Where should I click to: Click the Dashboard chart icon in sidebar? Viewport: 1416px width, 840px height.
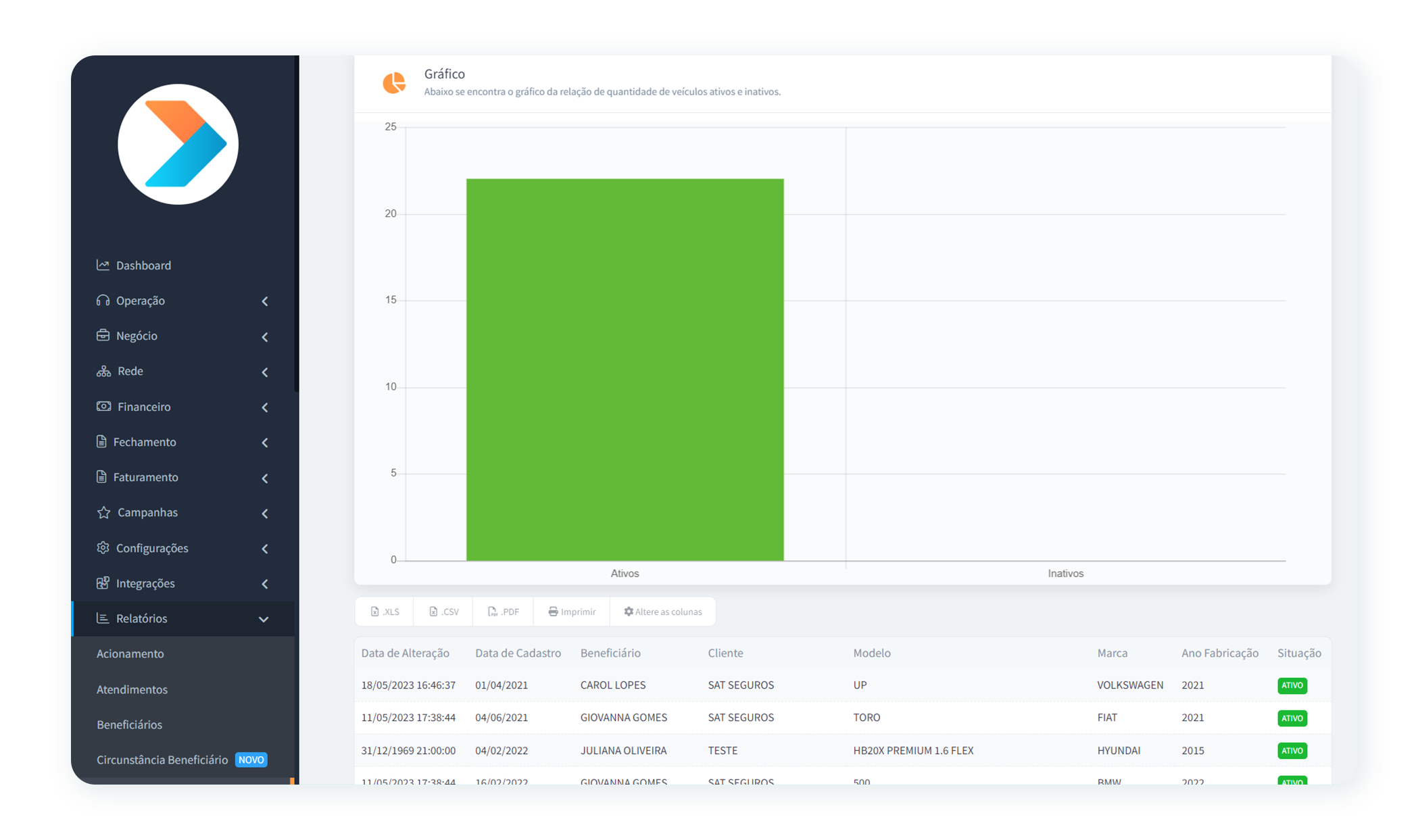(x=103, y=265)
